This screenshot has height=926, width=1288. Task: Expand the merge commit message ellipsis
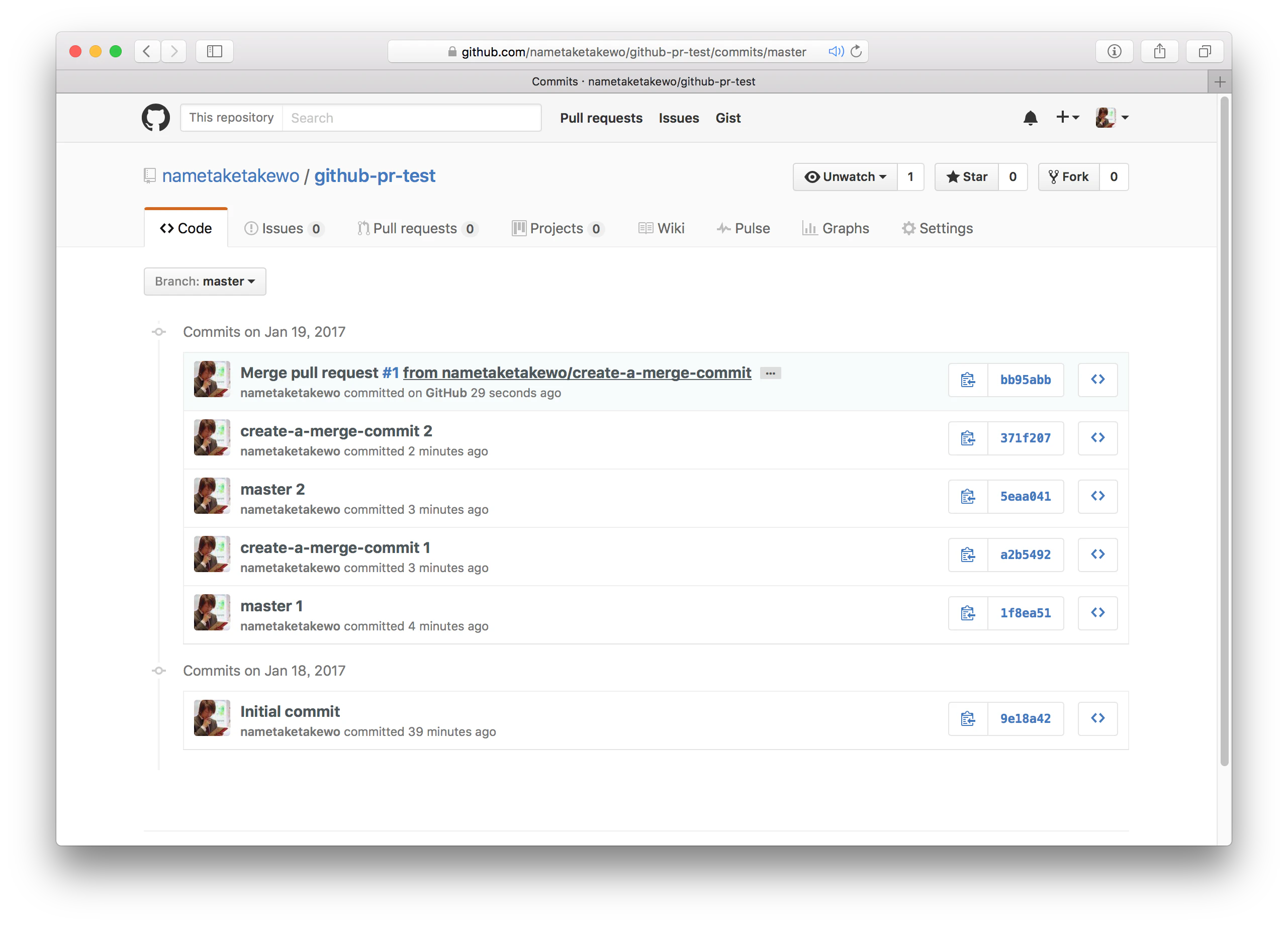tap(771, 373)
